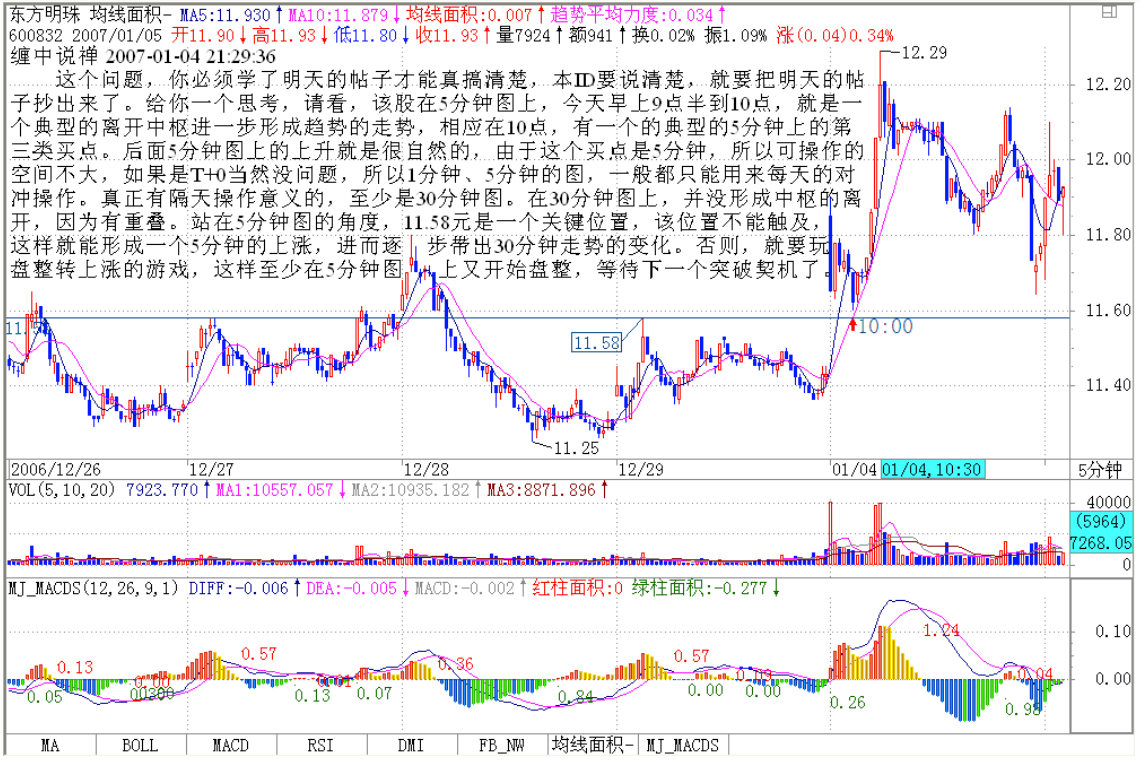
Task: Click the 0.26 green area label in MACD
Action: (x=848, y=702)
